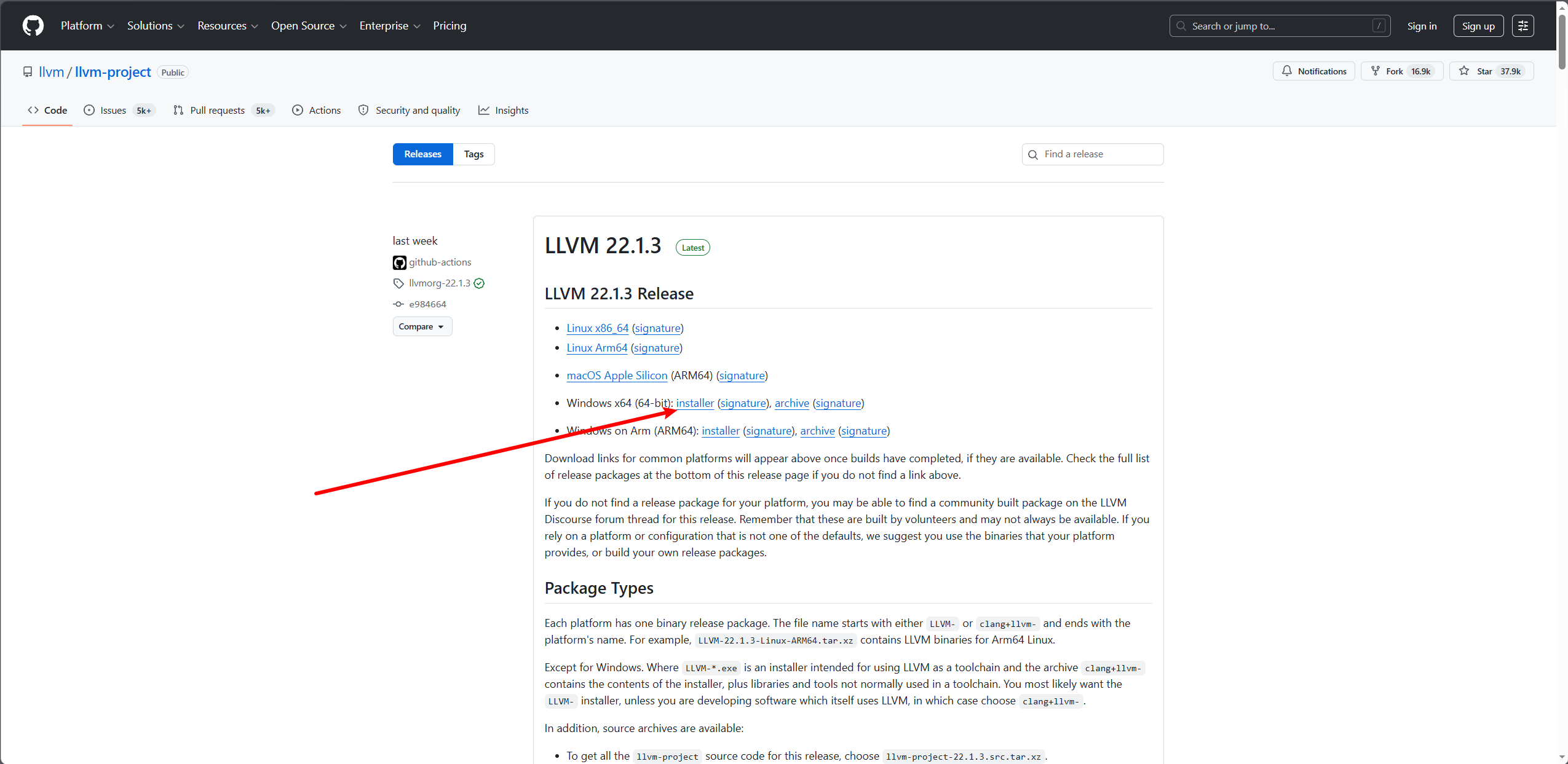Viewport: 1568px width, 764px height.
Task: Click the GitHub Octocat logo icon
Action: point(33,26)
